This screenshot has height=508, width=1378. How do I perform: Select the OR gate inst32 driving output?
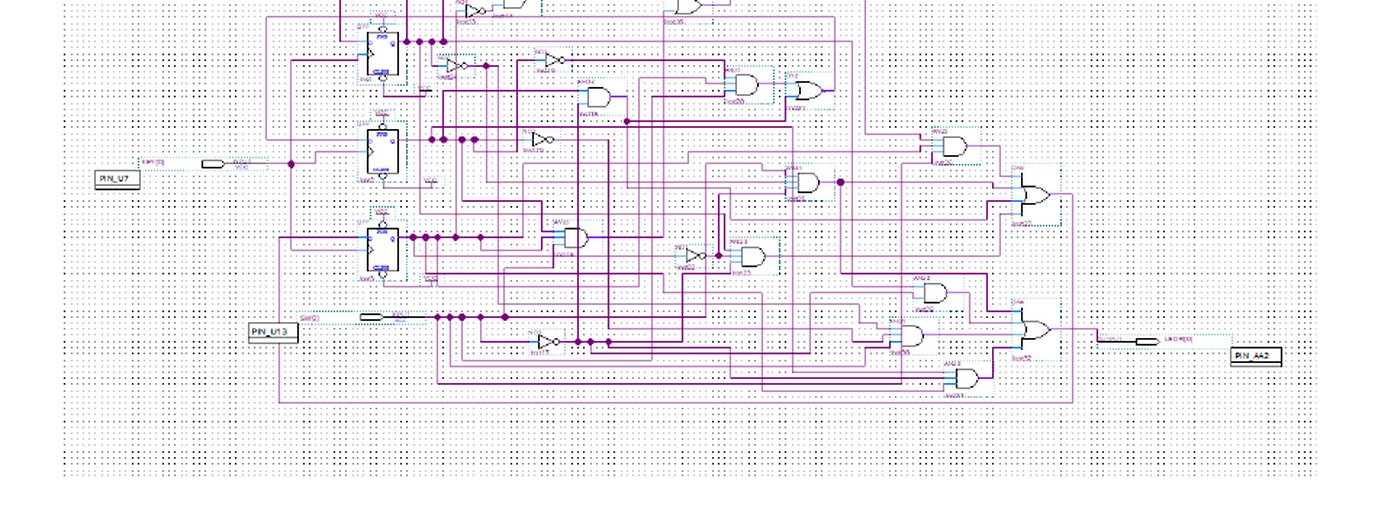coord(1036,329)
